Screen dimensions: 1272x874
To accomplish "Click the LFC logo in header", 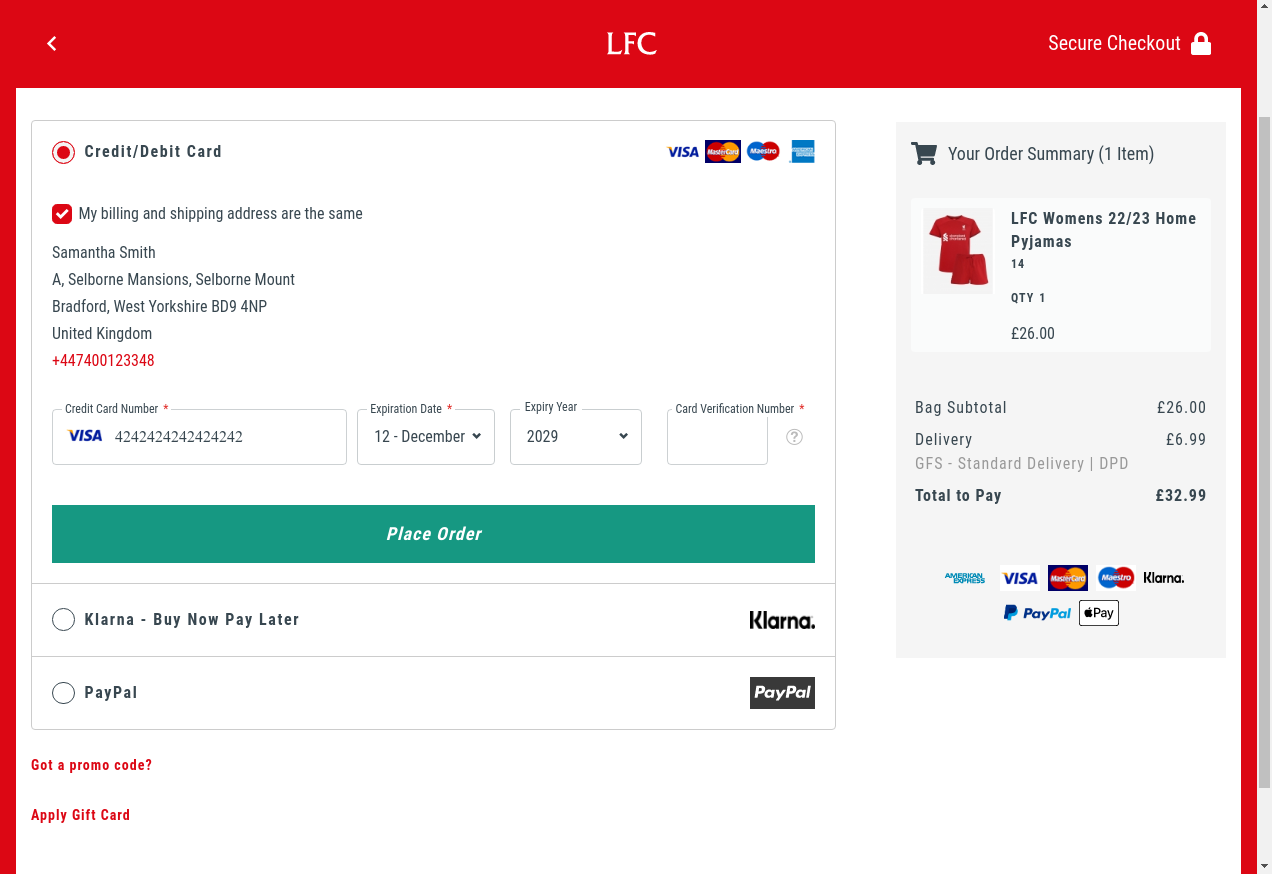I will pyautogui.click(x=631, y=44).
